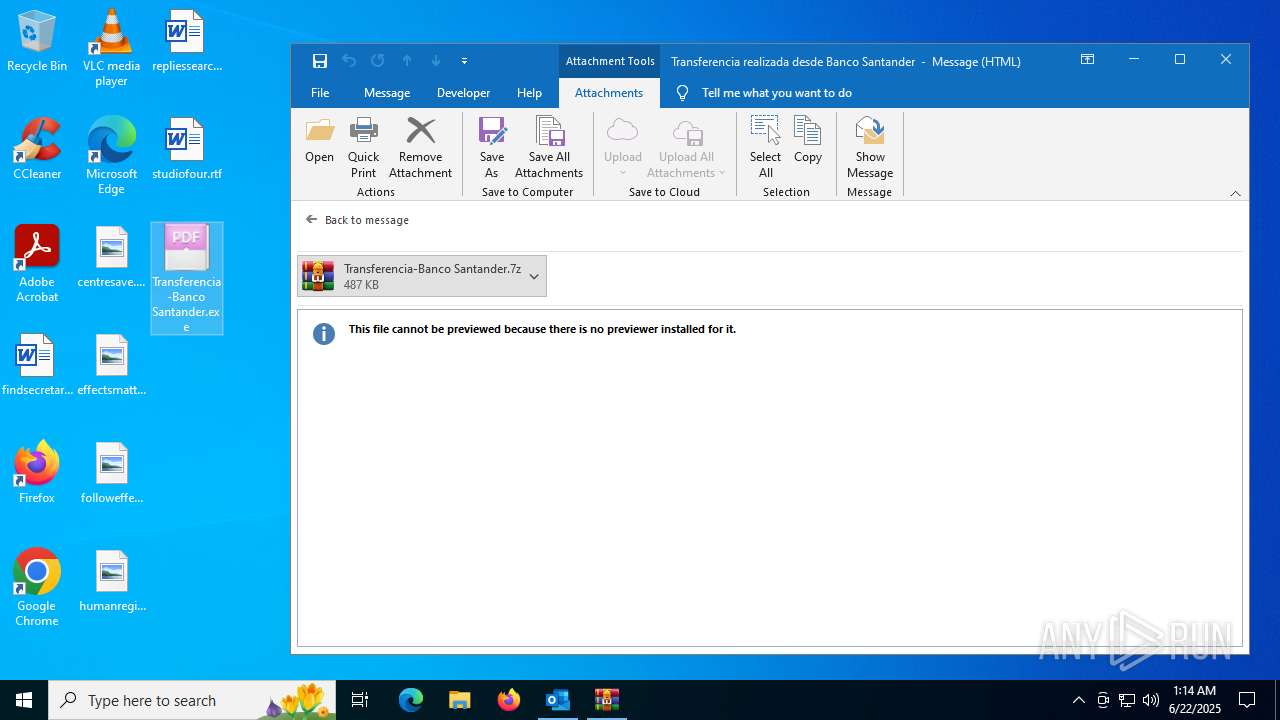Image resolution: width=1280 pixels, height=720 pixels.
Task: Switch to WinRAR in the taskbar
Action: click(x=607, y=700)
